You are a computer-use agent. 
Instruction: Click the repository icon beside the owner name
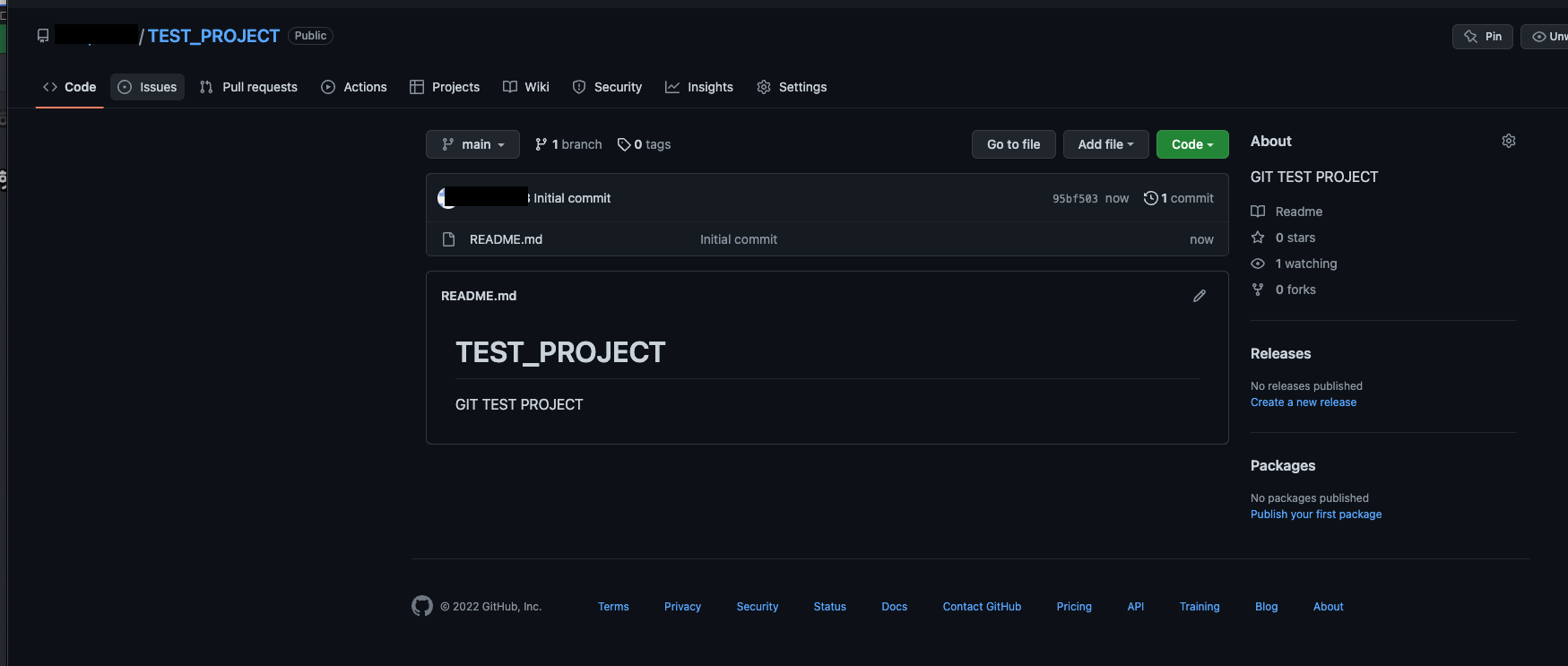[43, 36]
